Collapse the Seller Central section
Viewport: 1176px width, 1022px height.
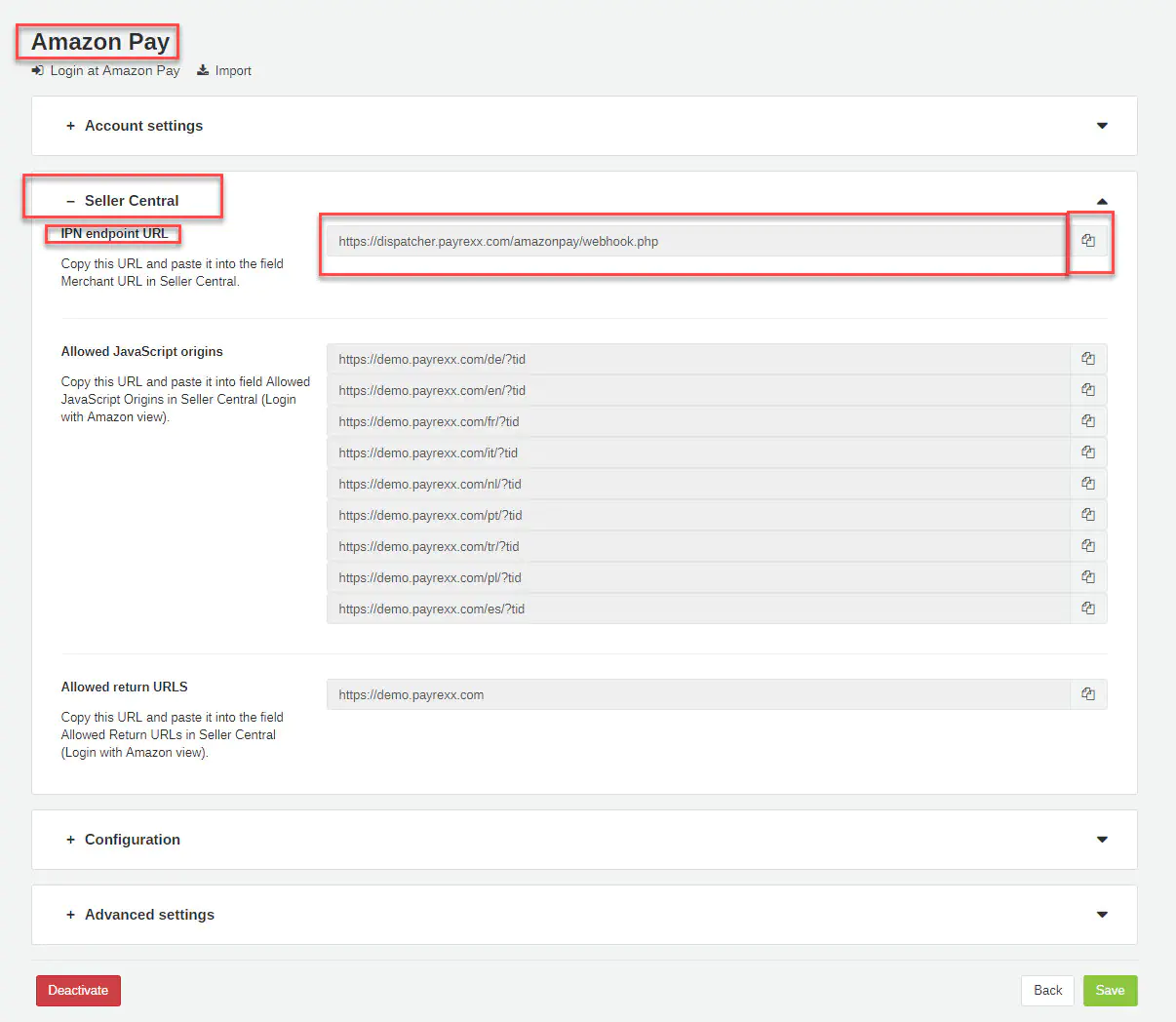[x=132, y=201]
